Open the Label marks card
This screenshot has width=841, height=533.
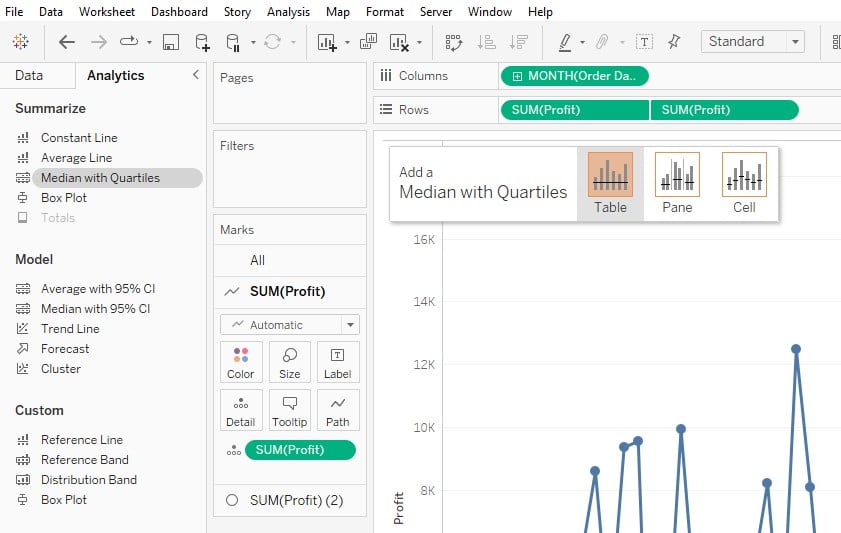pyautogui.click(x=338, y=362)
